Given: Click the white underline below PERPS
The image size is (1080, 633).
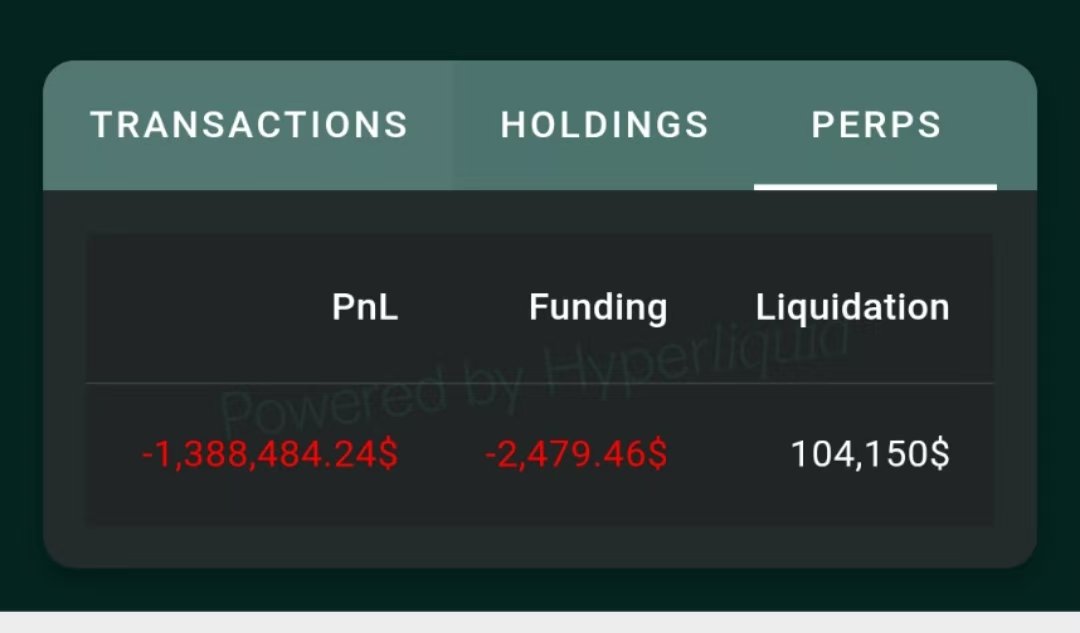Looking at the screenshot, I should (875, 187).
